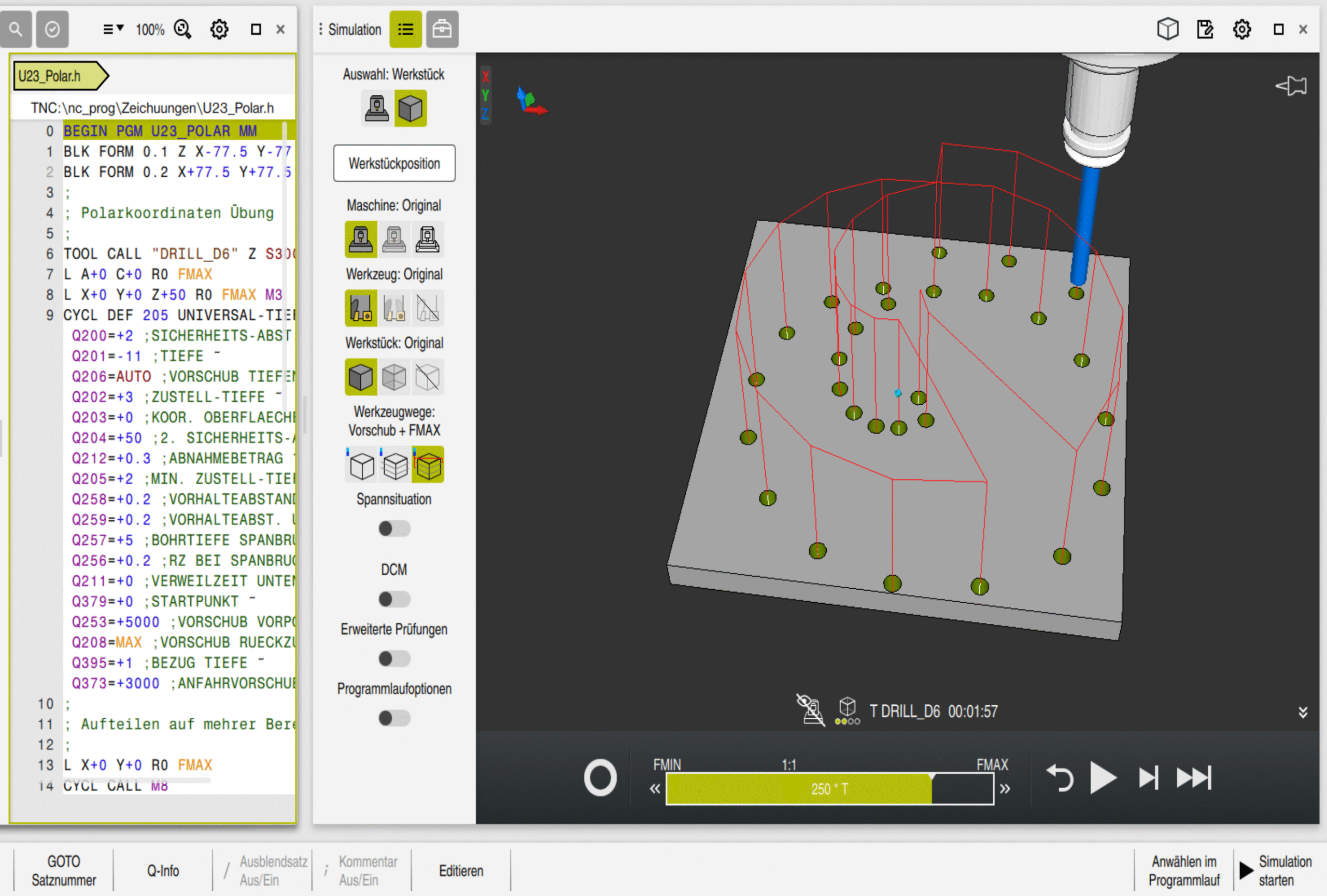Enable the Erweiterte Prüfungen switch

394,659
